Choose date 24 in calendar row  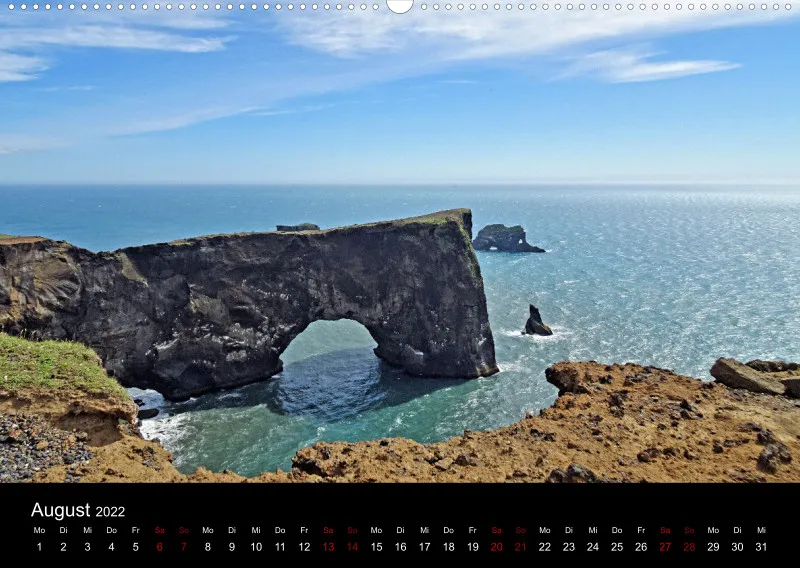(593, 547)
